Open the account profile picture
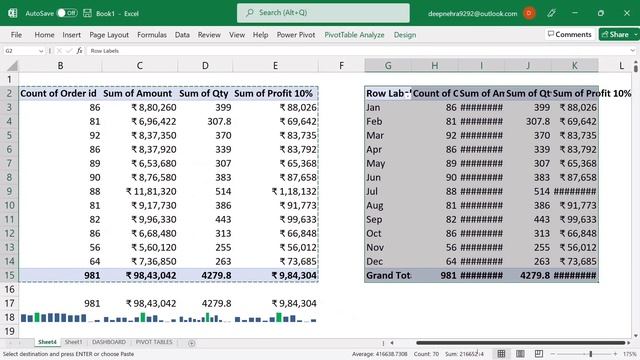 click(529, 13)
